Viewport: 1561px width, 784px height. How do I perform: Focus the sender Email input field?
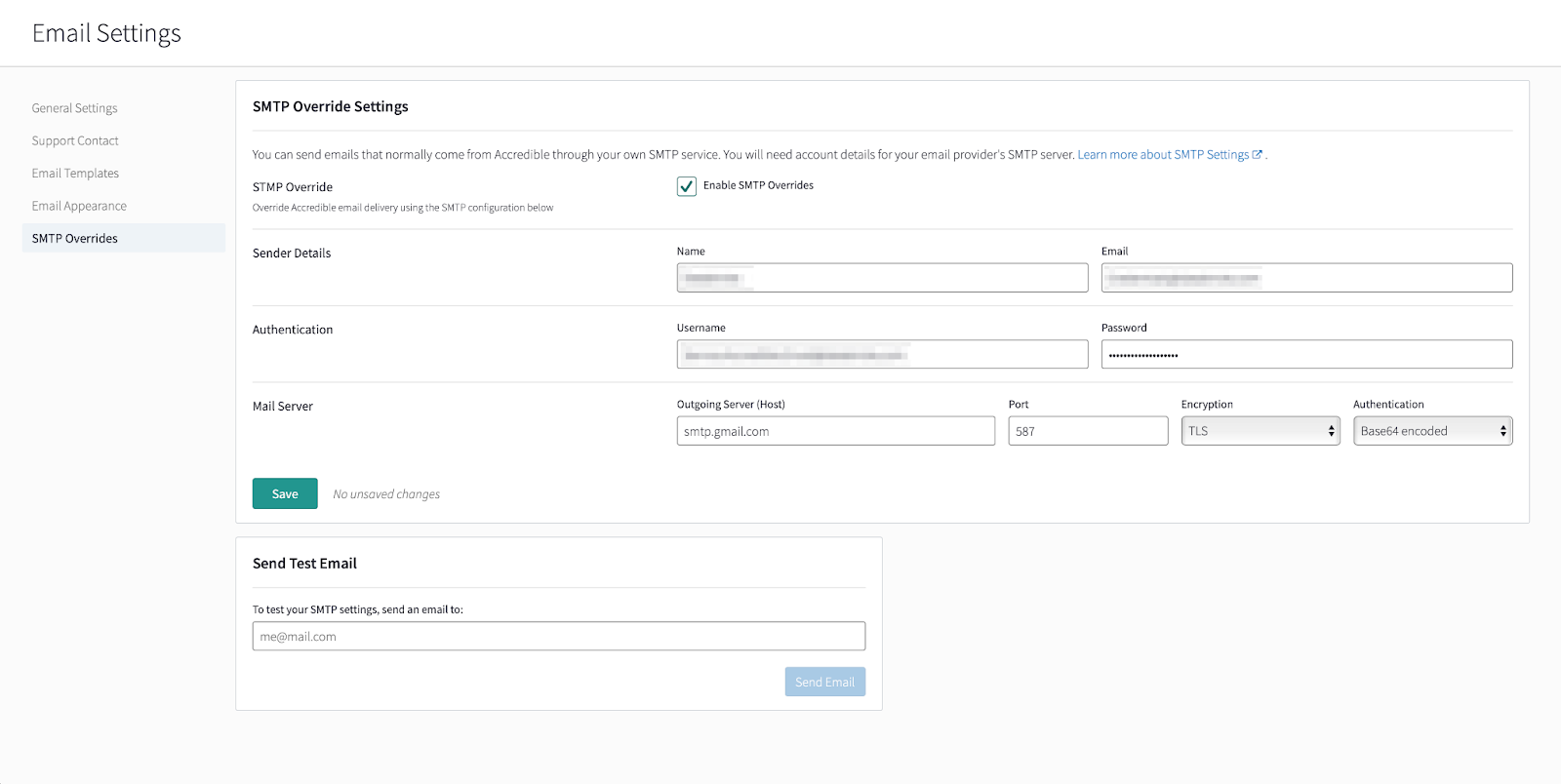pyautogui.click(x=1306, y=278)
